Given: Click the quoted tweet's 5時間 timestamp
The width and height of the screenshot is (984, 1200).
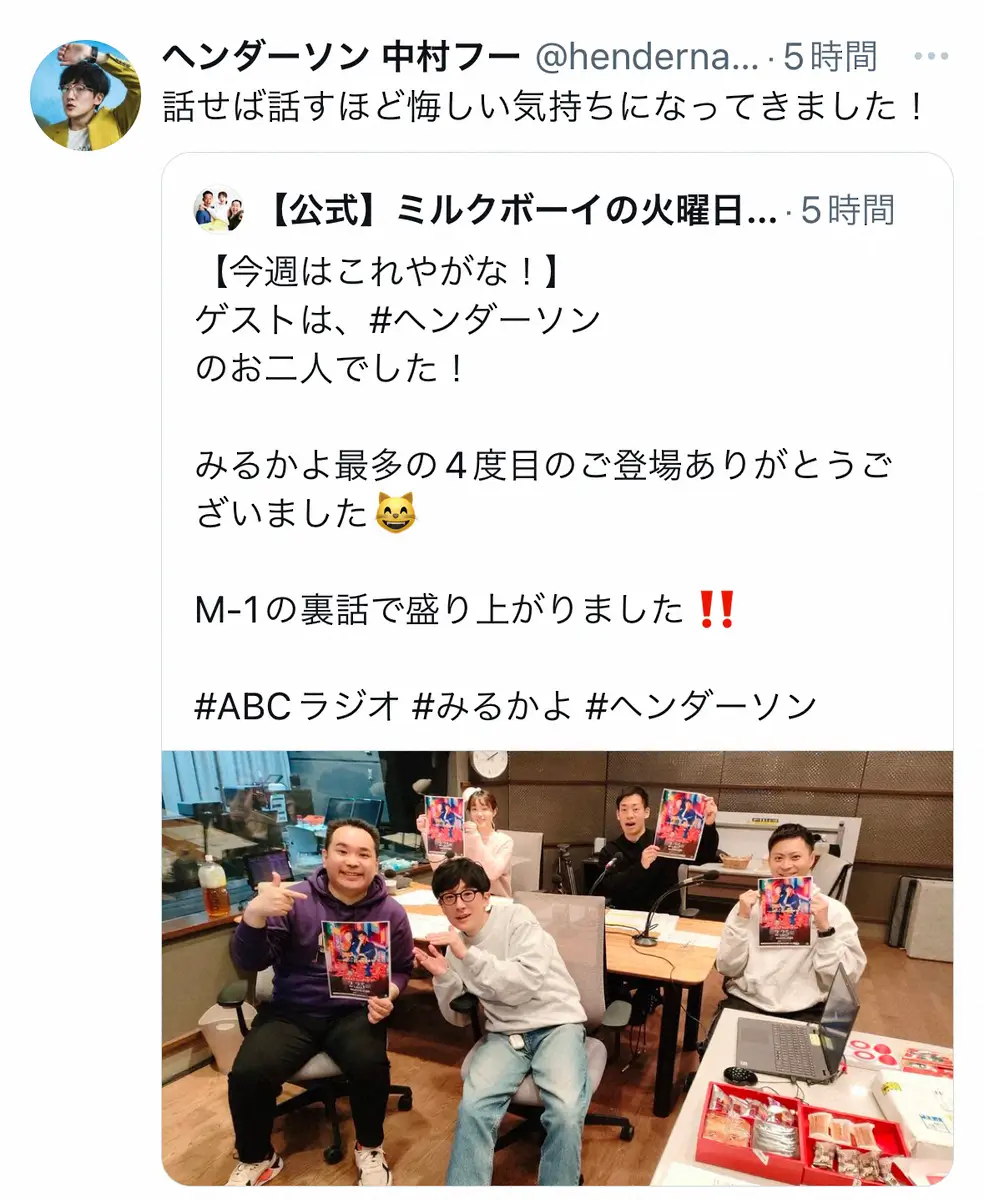Looking at the screenshot, I should point(847,210).
